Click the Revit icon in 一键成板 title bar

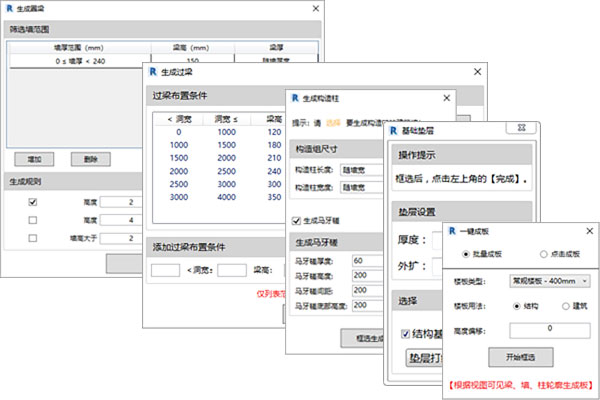[x=450, y=230]
